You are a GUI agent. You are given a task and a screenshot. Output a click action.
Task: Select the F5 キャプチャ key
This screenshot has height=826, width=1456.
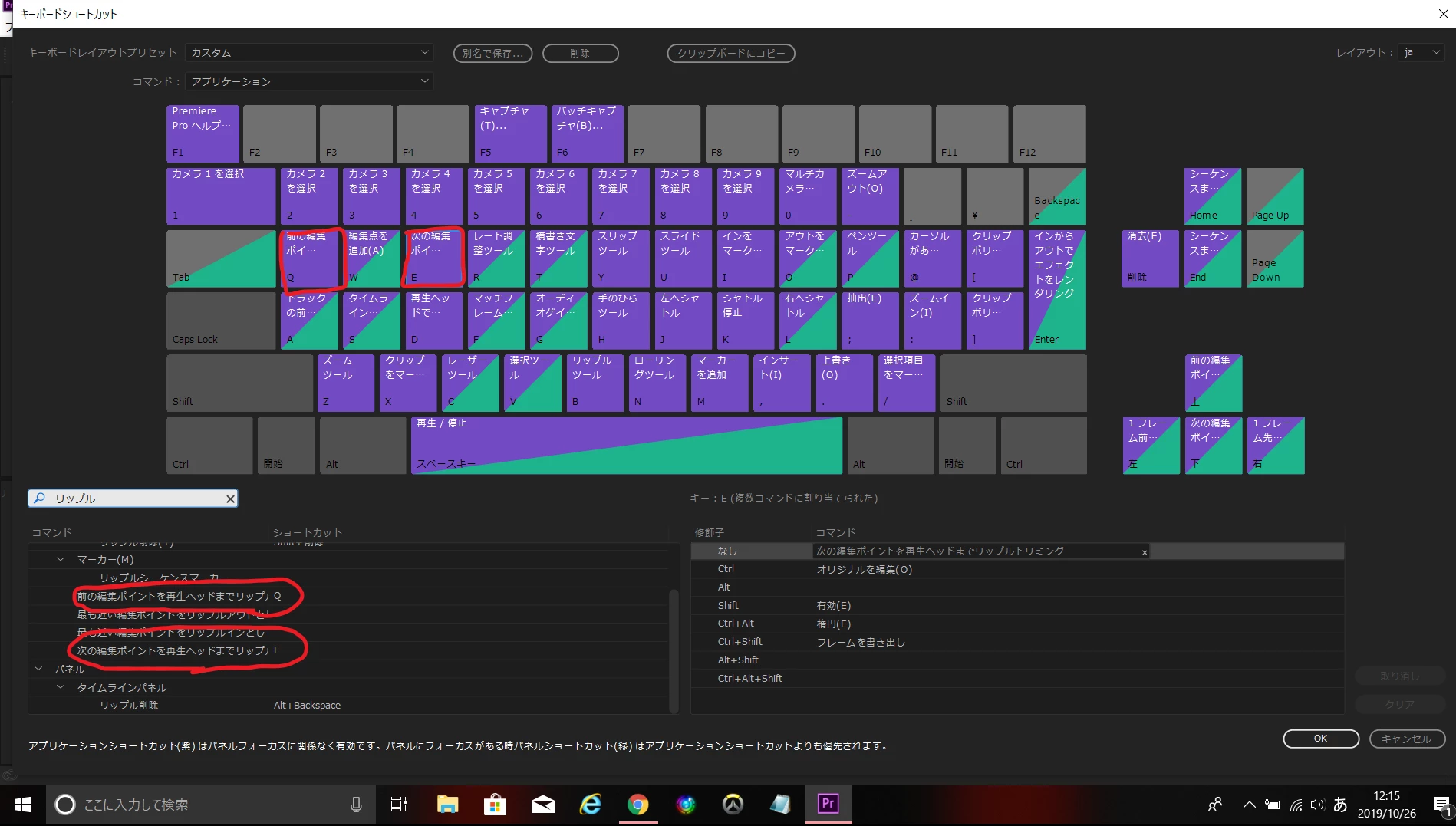(x=510, y=133)
